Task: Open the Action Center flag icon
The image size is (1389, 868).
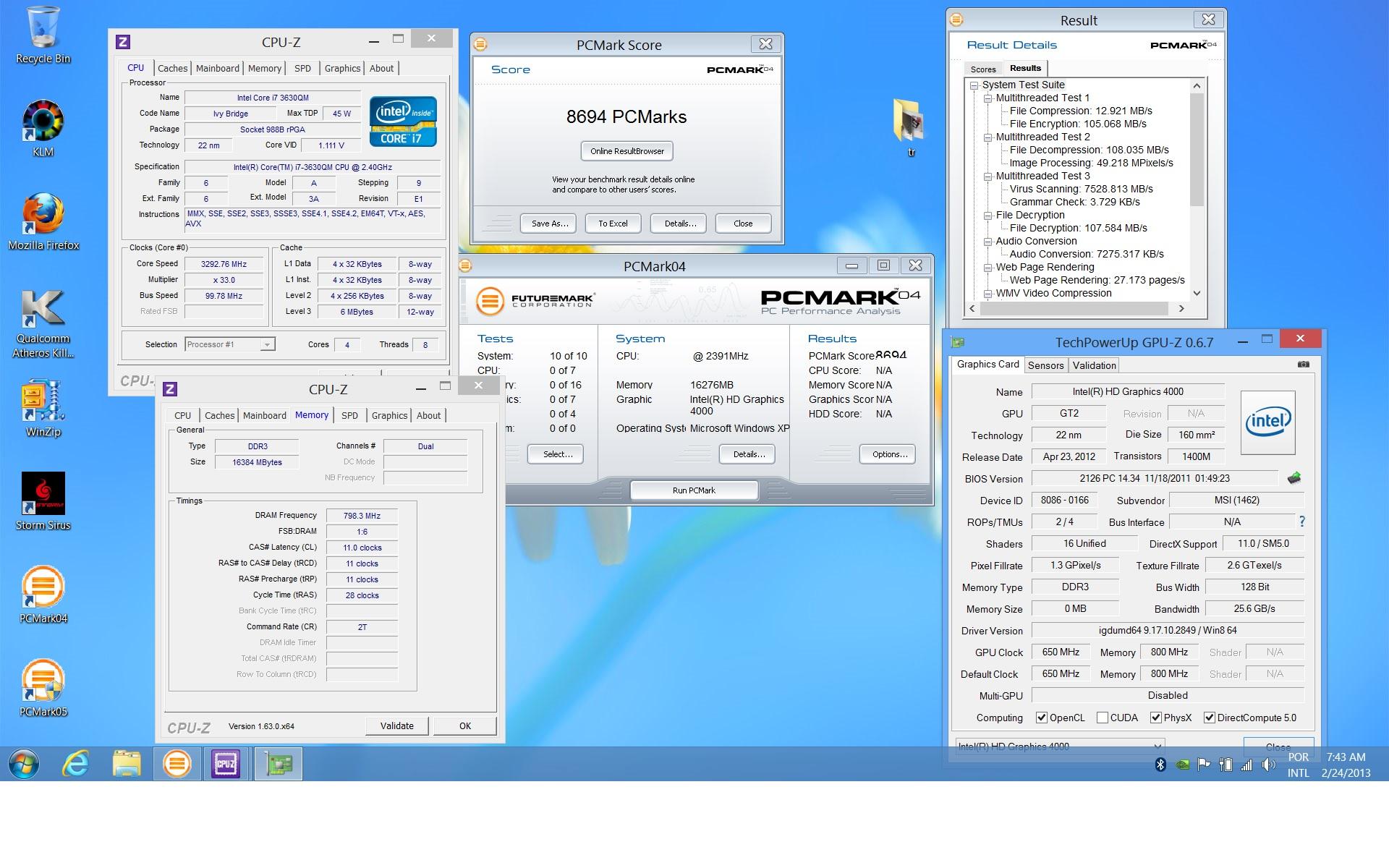Action: coord(1204,765)
